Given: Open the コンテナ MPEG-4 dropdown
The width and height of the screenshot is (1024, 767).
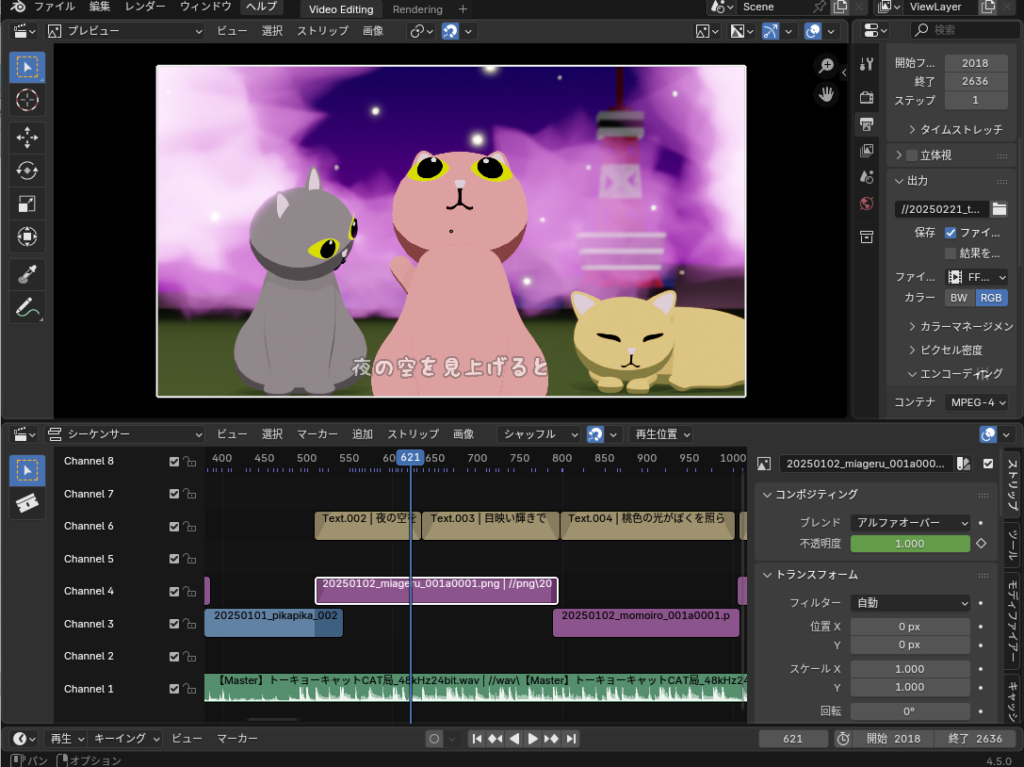Looking at the screenshot, I should pos(976,402).
